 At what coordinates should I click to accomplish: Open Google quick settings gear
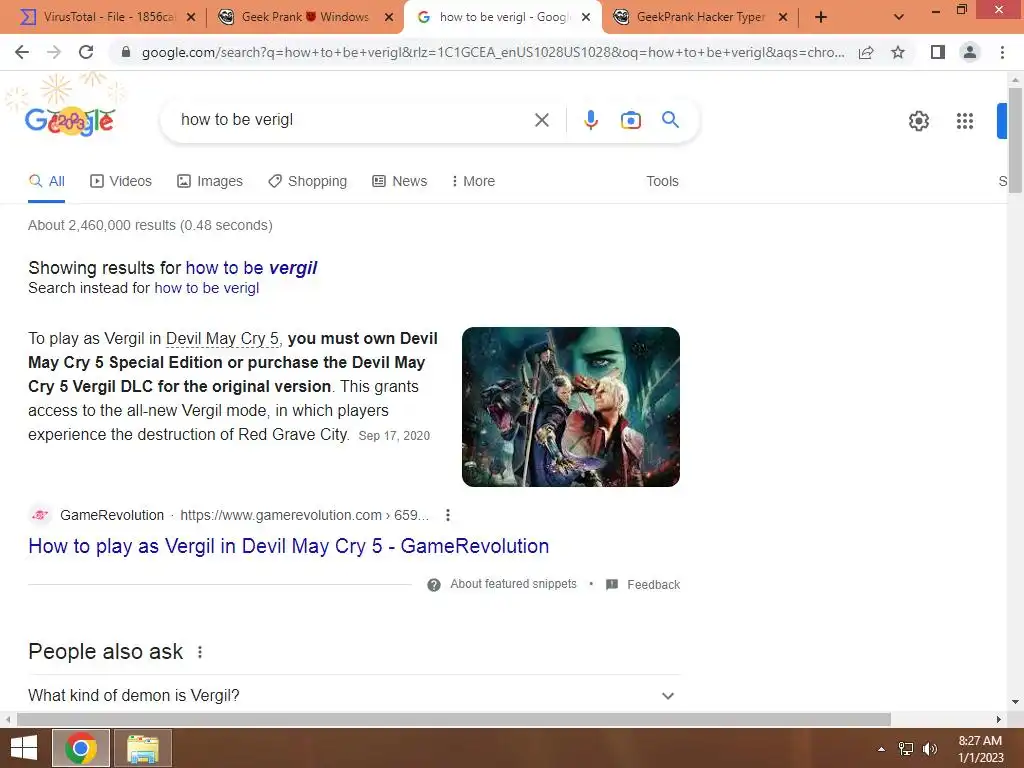919,121
